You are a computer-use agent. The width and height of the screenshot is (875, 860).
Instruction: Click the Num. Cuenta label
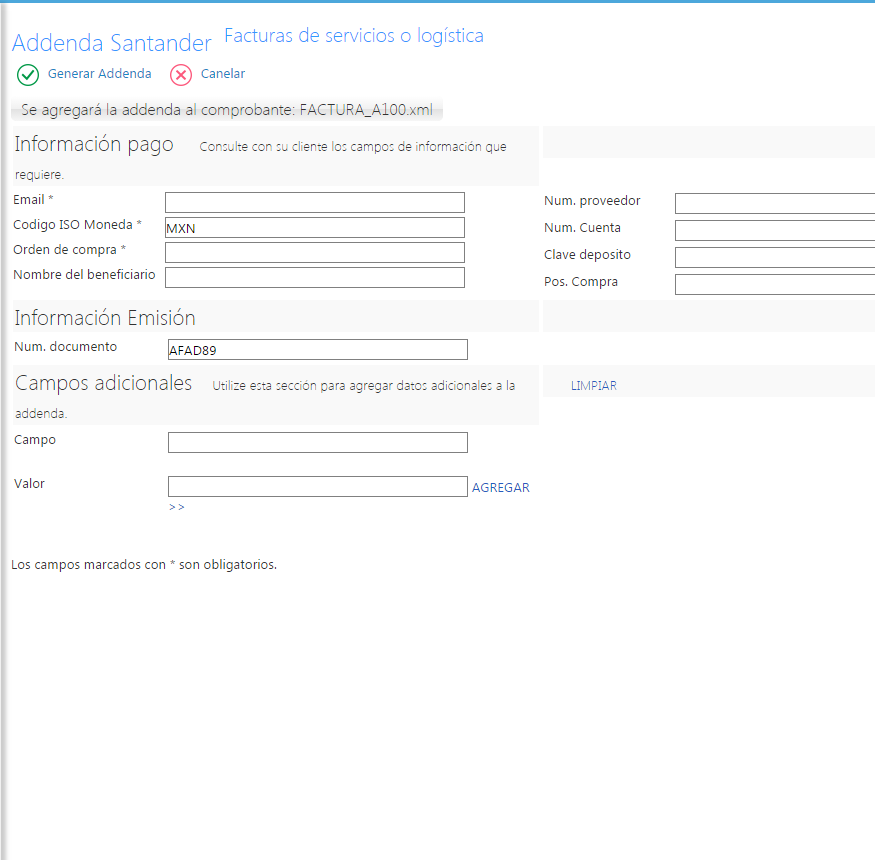(x=582, y=228)
